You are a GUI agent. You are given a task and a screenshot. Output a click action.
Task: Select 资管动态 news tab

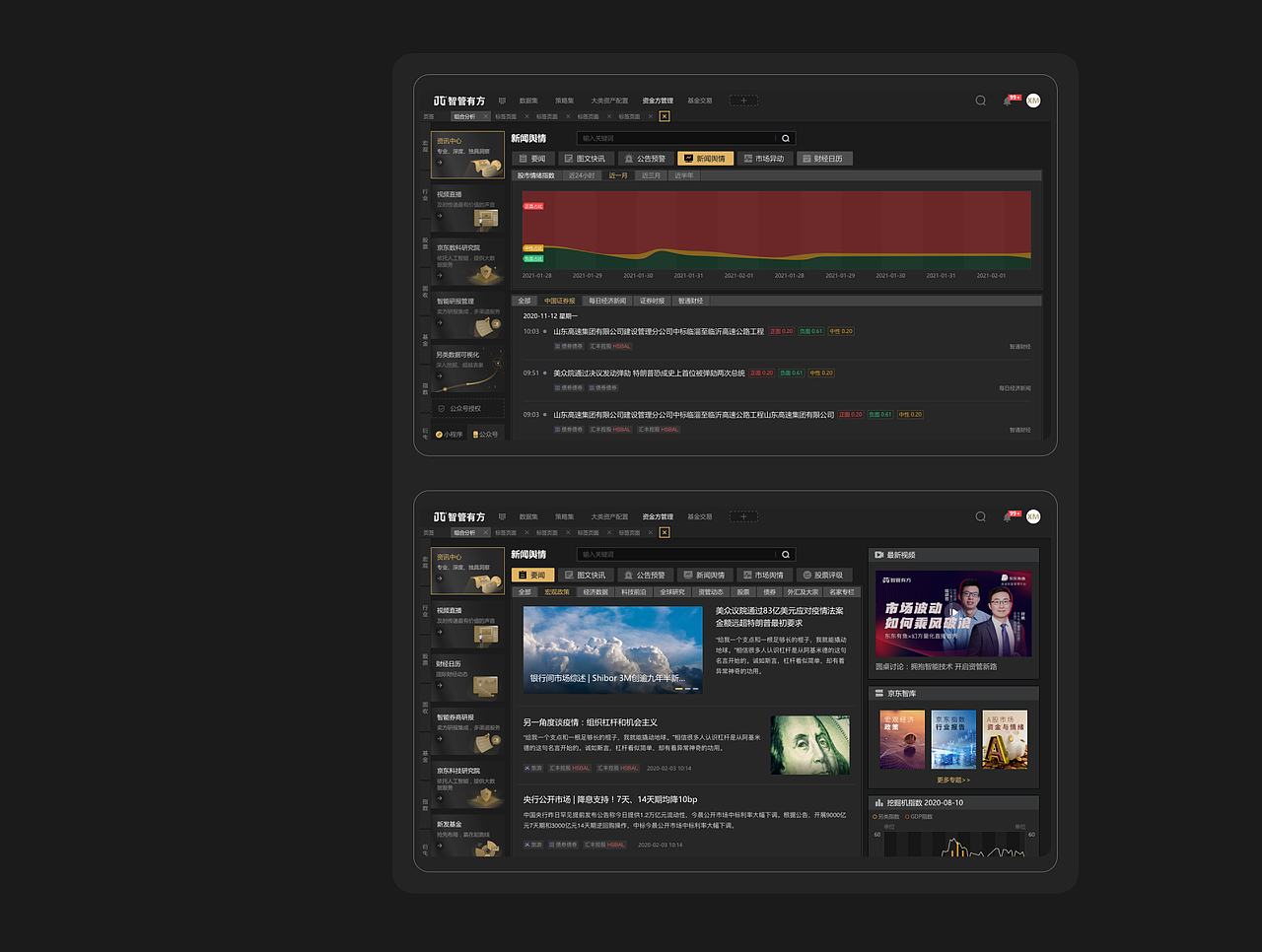click(x=711, y=592)
